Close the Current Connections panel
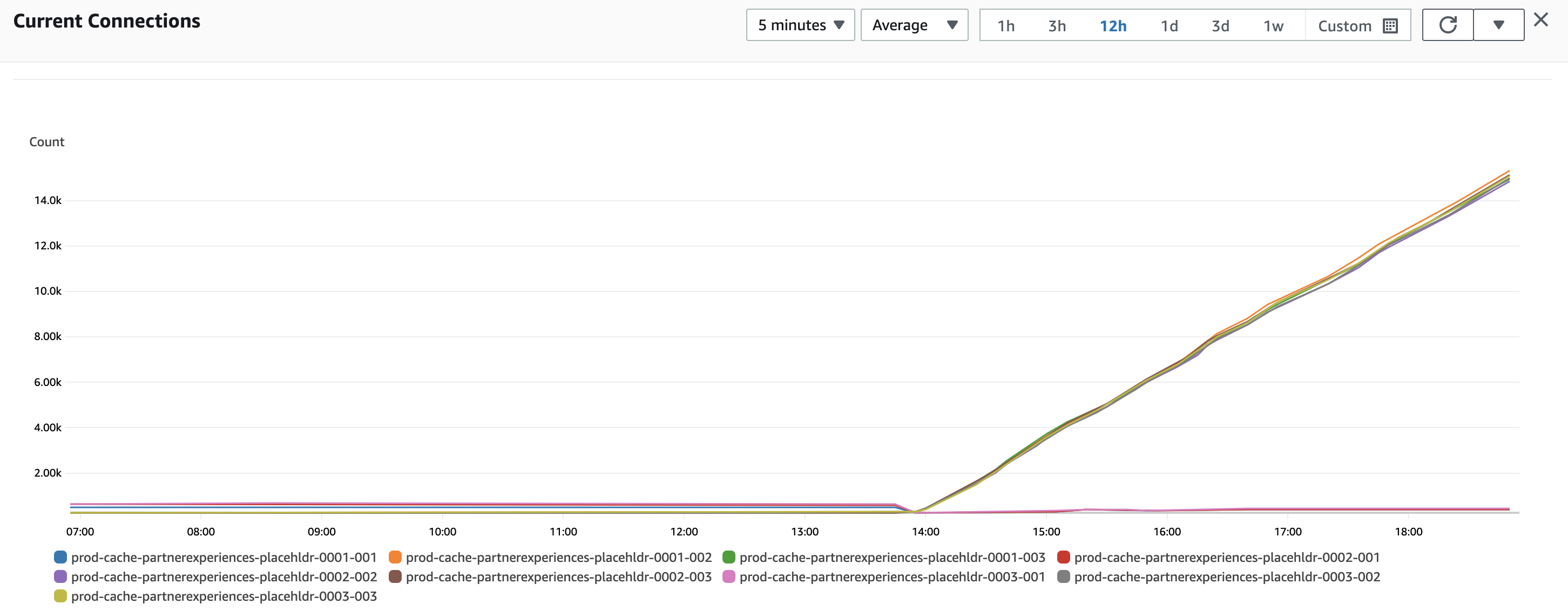1568x611 pixels. point(1540,20)
